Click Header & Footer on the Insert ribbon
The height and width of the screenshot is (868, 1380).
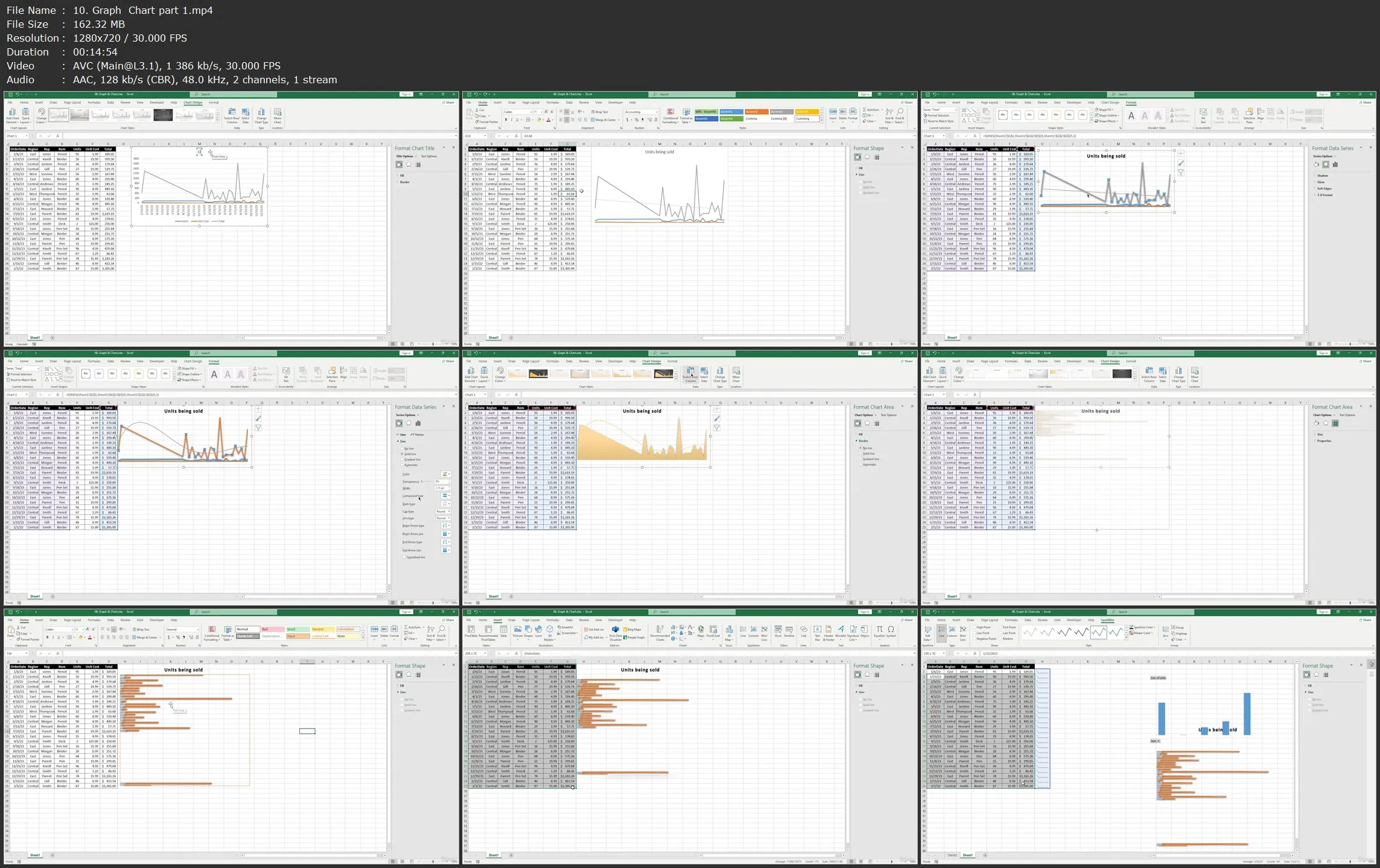828,633
